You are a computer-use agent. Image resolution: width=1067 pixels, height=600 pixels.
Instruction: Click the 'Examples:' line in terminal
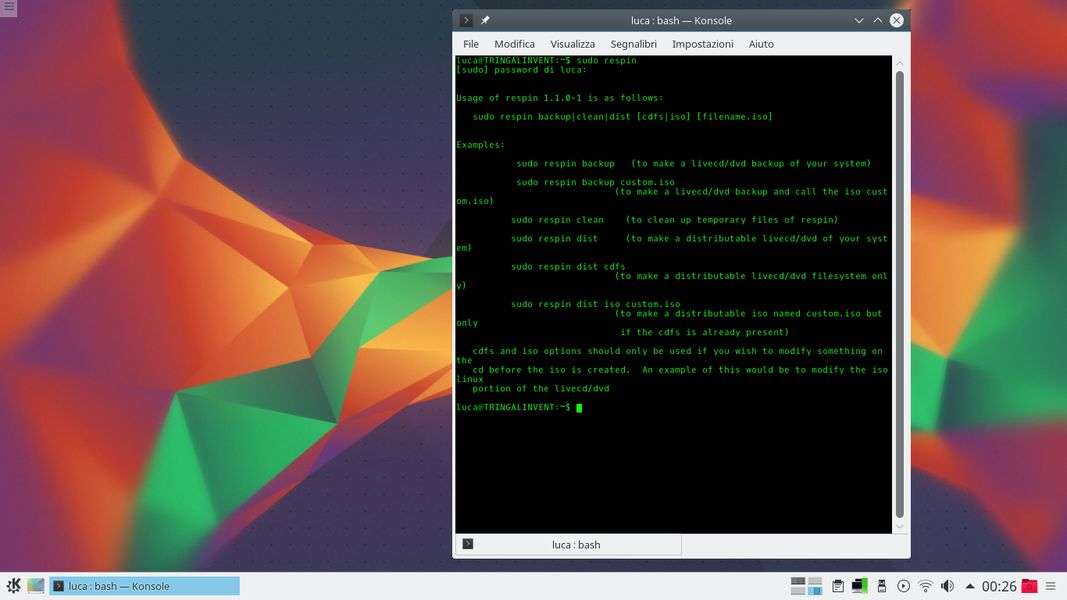[480, 145]
